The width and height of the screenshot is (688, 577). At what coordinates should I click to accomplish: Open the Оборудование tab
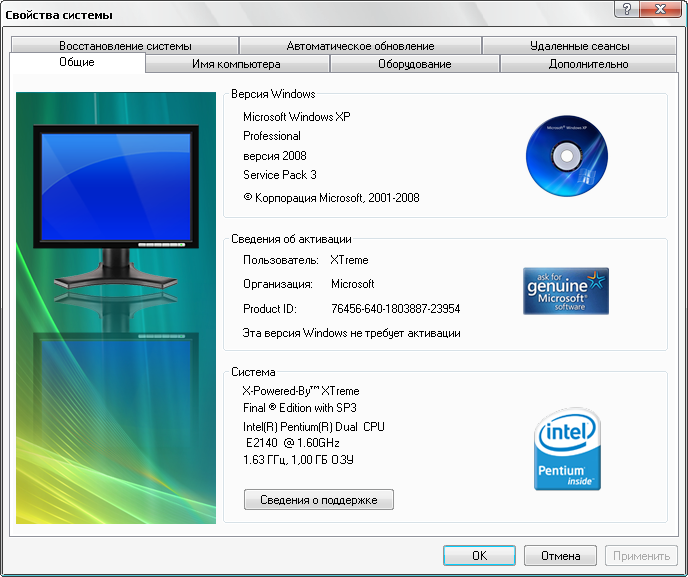pos(415,64)
